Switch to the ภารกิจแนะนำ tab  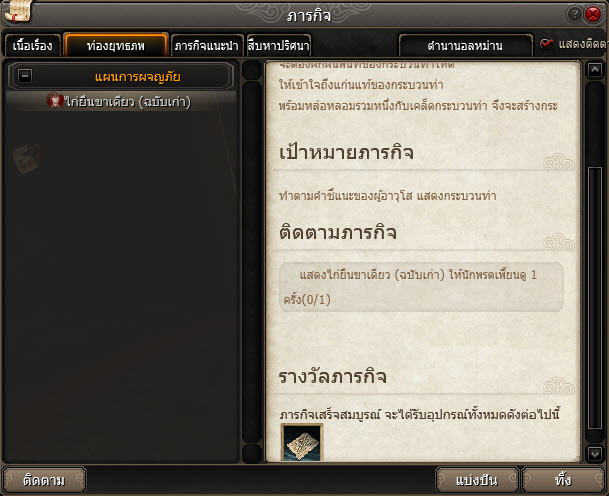(207, 46)
